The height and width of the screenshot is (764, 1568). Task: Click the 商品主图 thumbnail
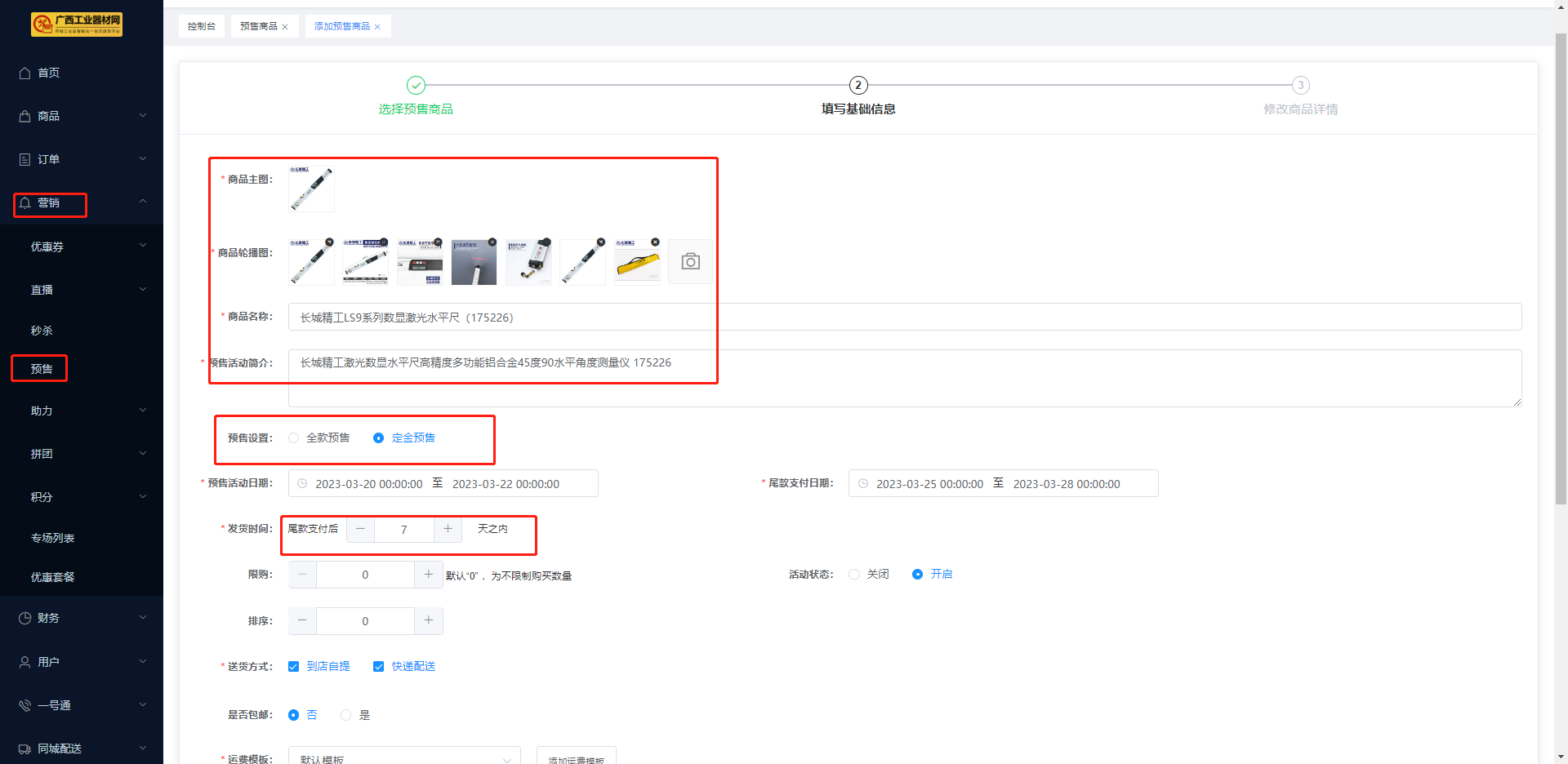coord(311,189)
